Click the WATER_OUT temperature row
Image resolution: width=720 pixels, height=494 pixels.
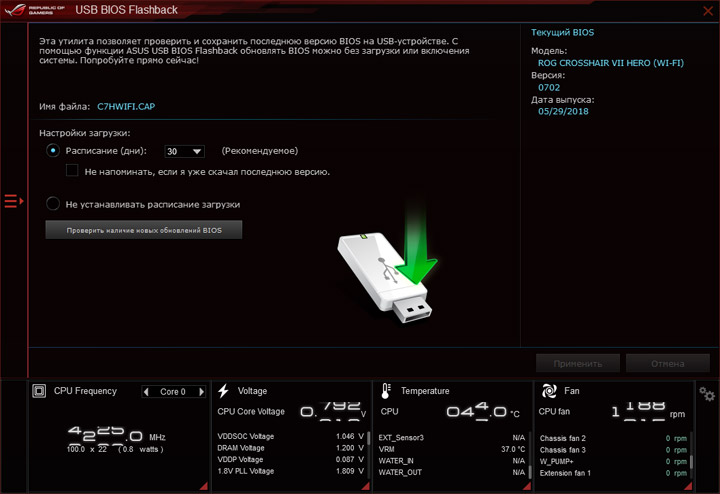tap(452, 472)
